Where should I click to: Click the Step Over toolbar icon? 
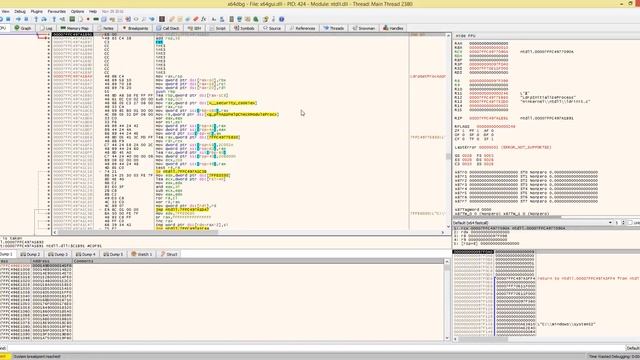[44, 19]
